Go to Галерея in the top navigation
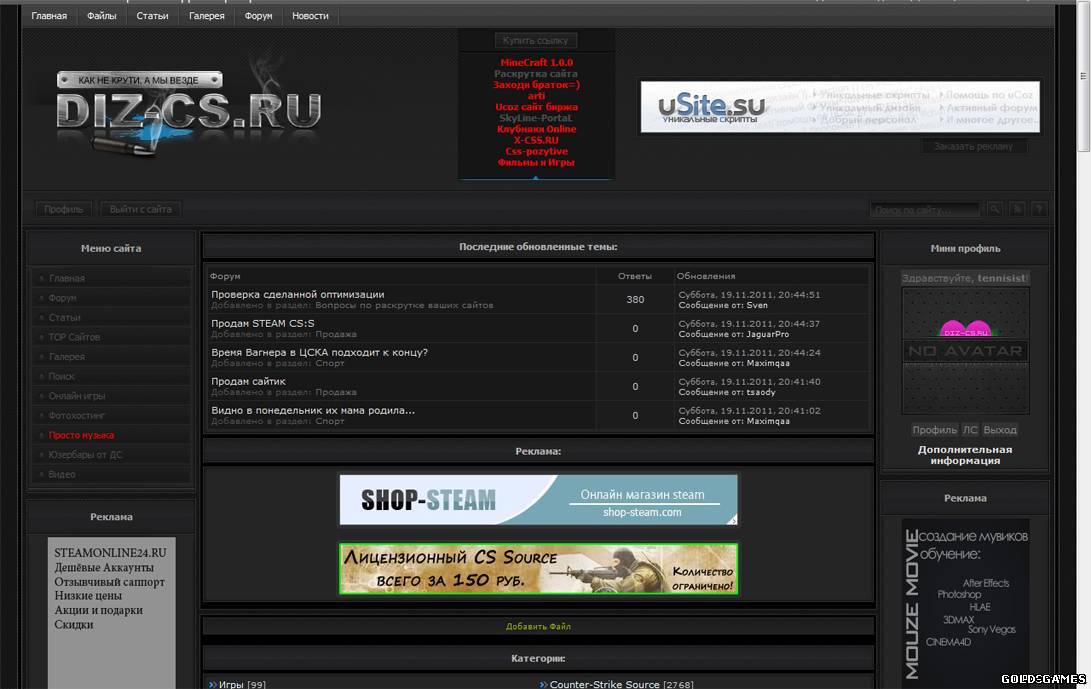This screenshot has width=1091, height=689. coord(206,16)
